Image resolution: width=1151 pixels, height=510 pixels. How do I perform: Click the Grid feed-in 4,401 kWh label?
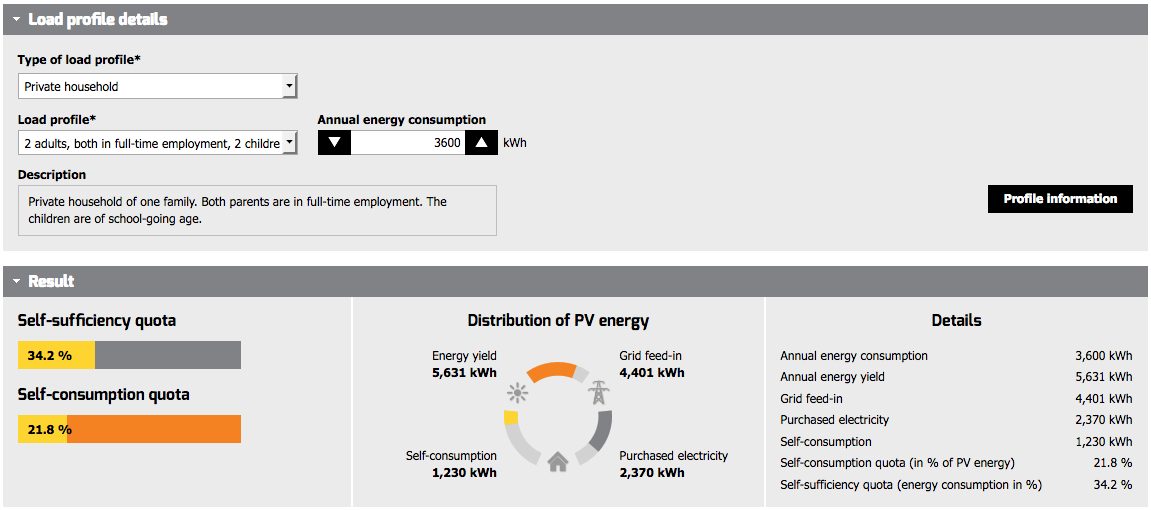[652, 364]
